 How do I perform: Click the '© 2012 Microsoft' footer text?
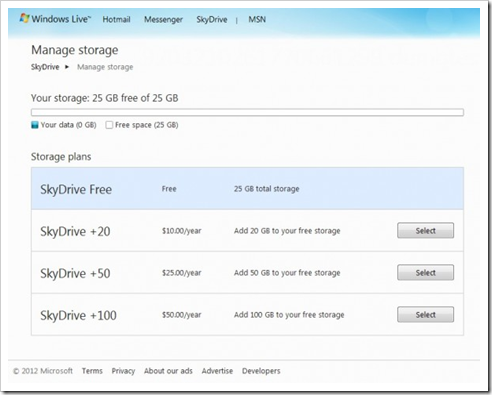[x=43, y=371]
